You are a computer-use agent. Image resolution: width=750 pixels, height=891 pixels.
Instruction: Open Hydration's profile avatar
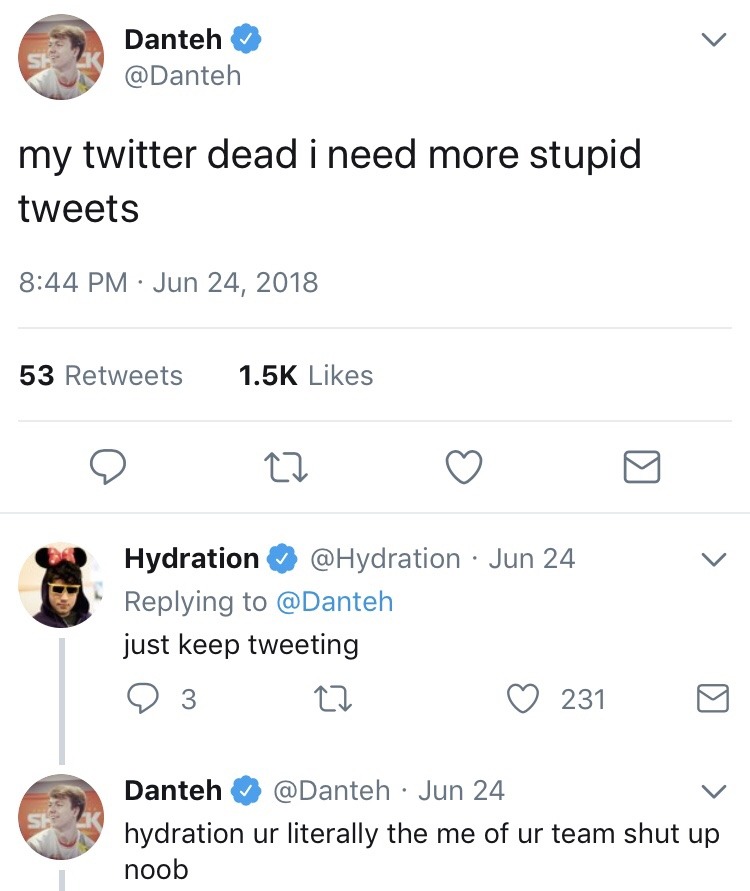coord(61,586)
